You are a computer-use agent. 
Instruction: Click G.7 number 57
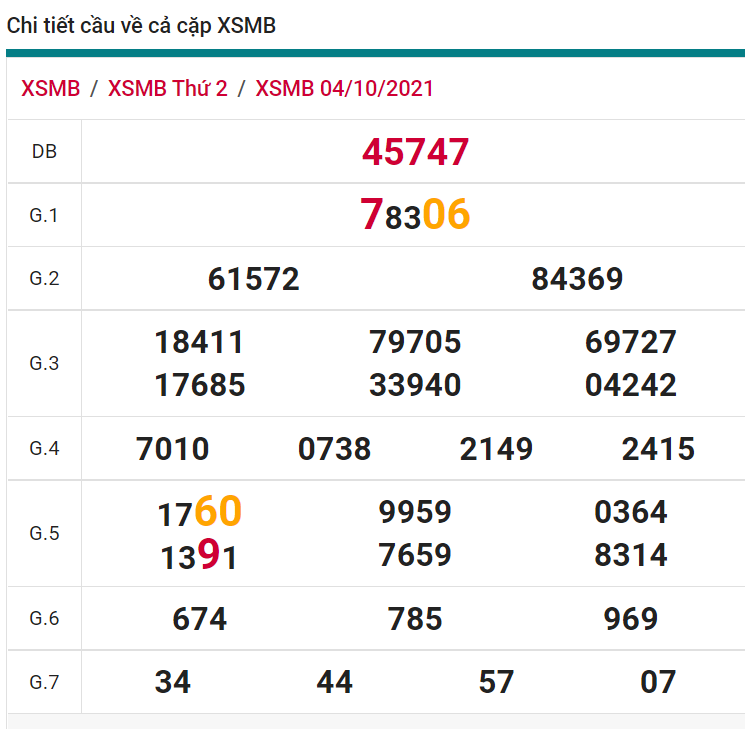tap(496, 682)
